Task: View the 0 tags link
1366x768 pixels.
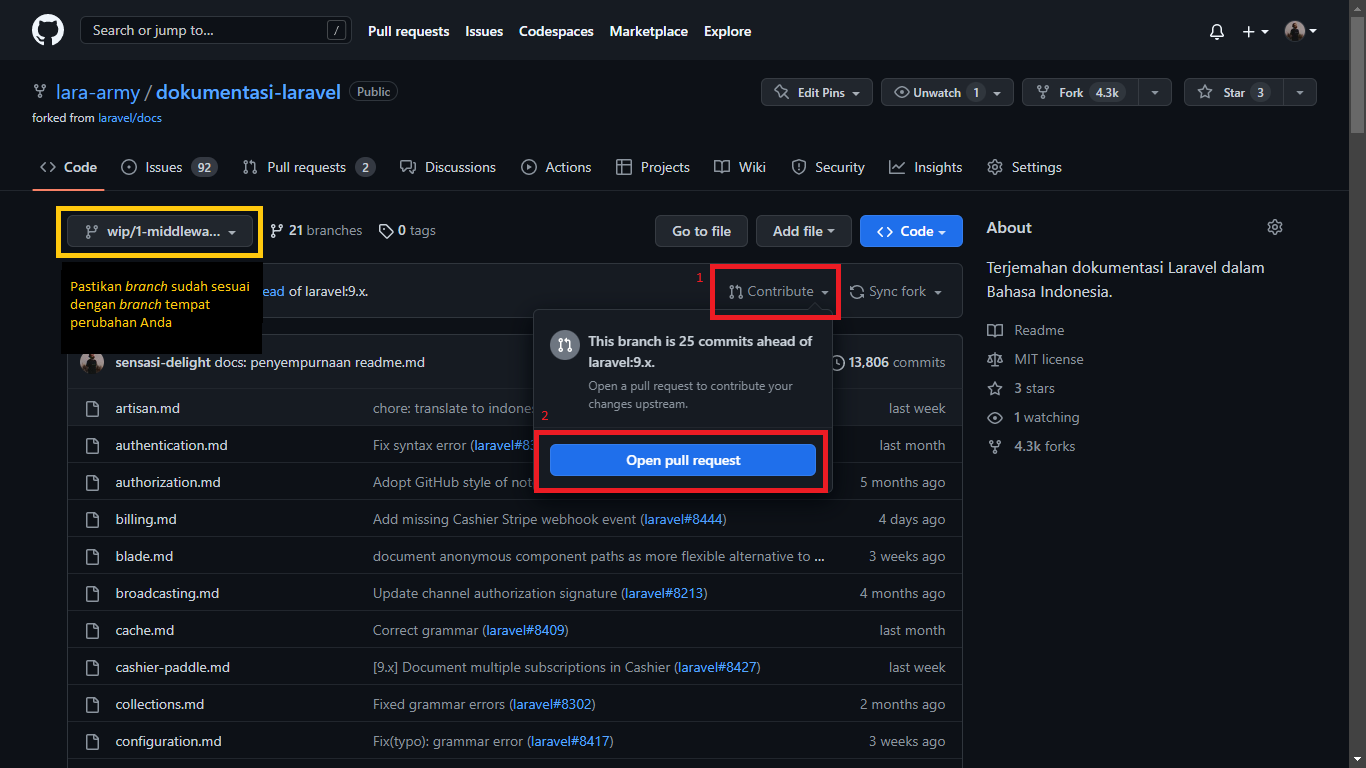Action: 407,231
